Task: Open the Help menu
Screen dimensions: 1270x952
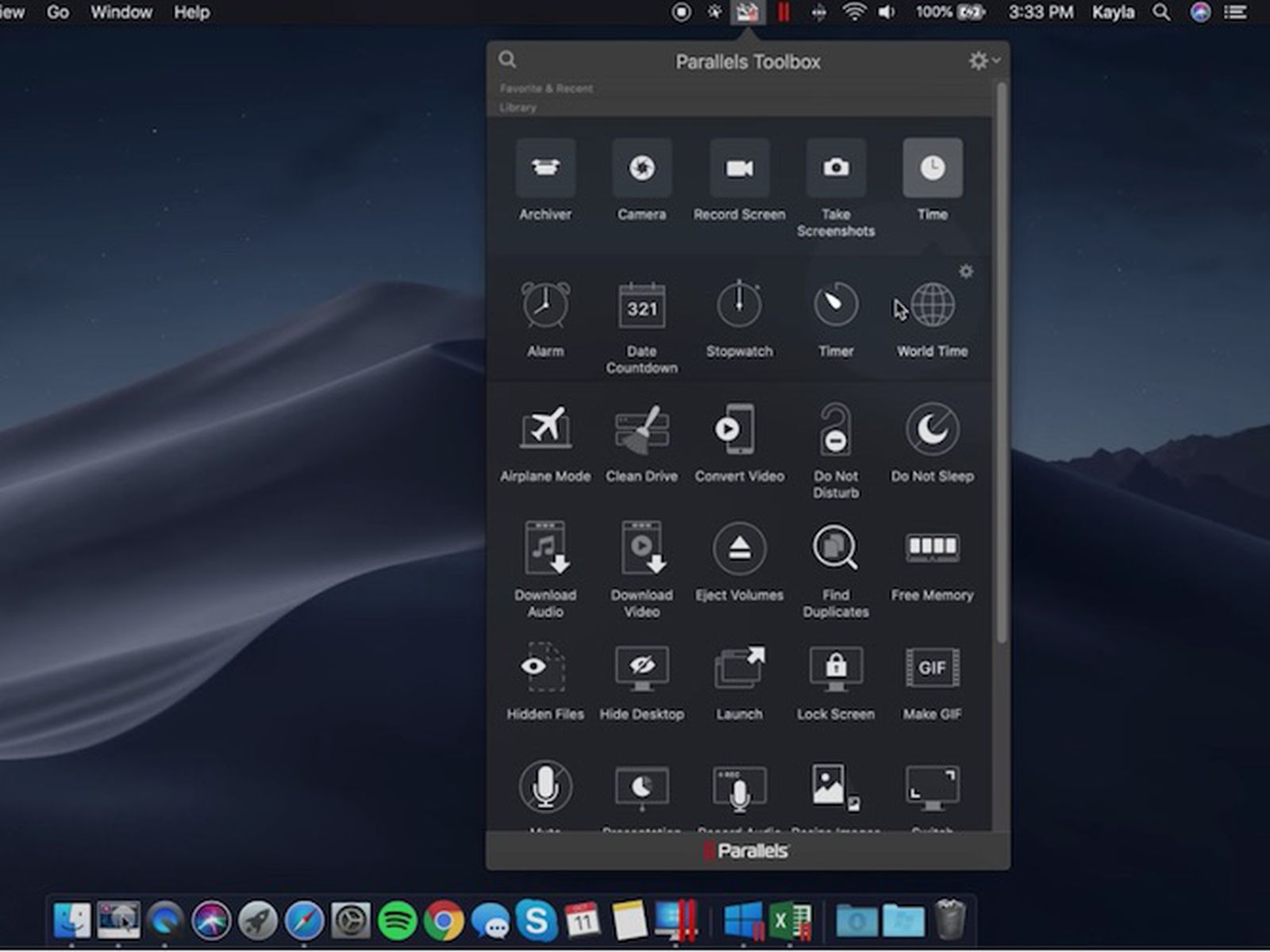Action: click(x=191, y=12)
